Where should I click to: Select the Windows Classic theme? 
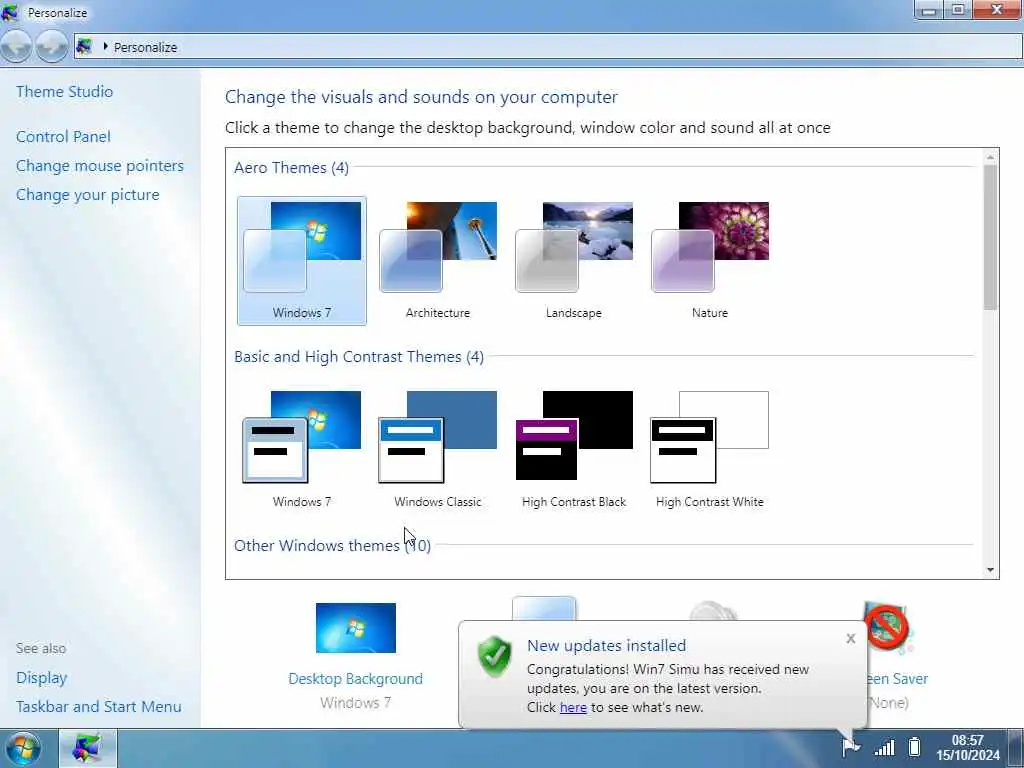[438, 449]
